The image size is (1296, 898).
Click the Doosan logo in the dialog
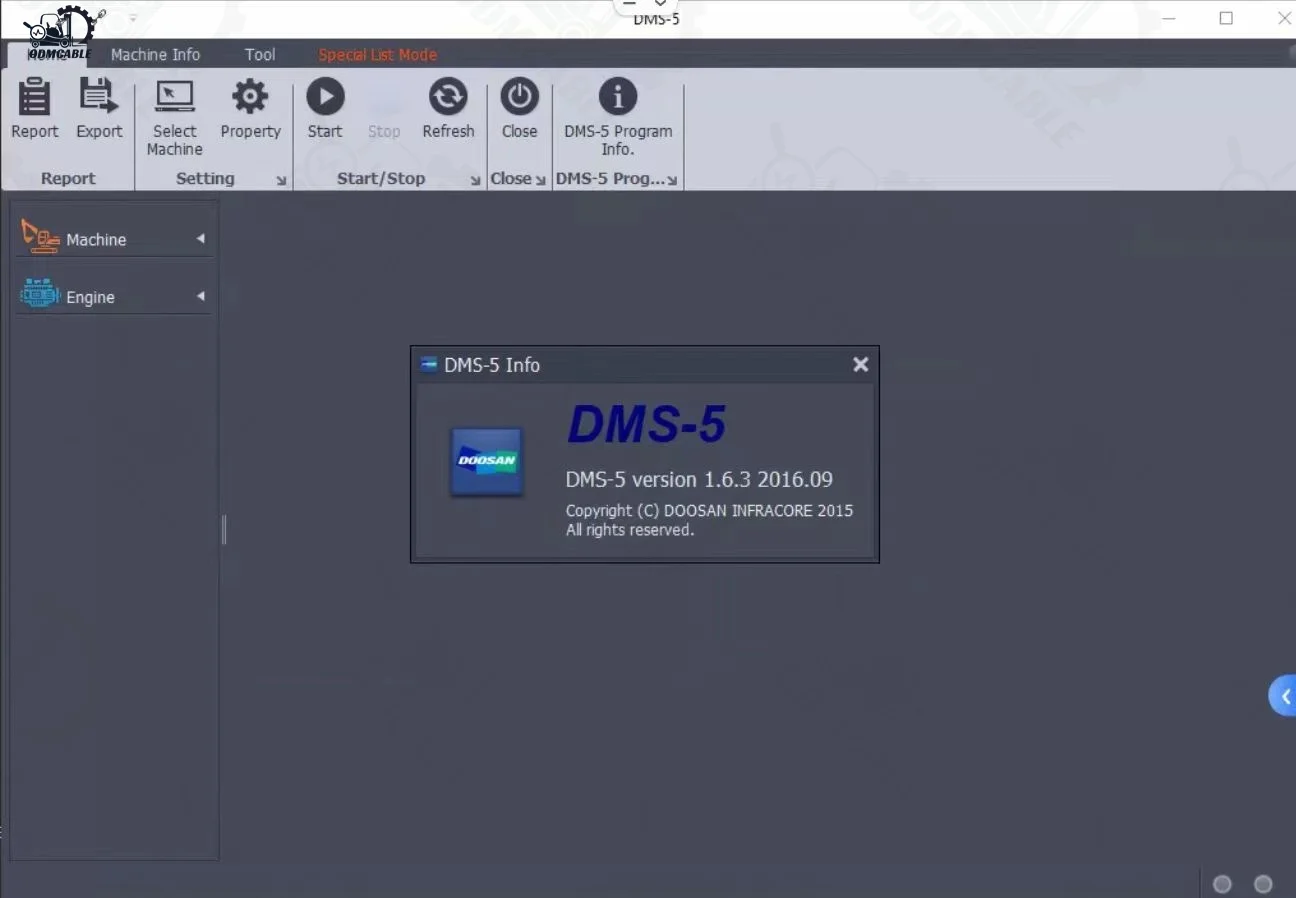coord(487,461)
